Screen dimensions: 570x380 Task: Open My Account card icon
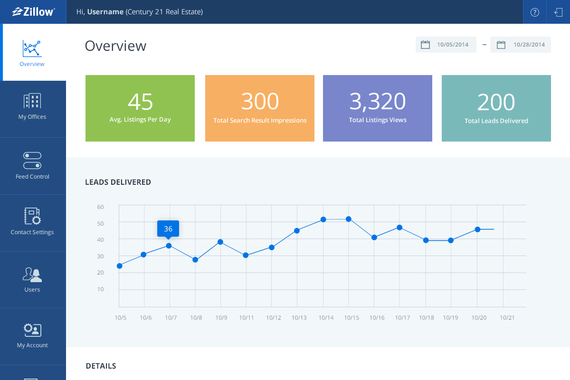pyautogui.click(x=32, y=330)
